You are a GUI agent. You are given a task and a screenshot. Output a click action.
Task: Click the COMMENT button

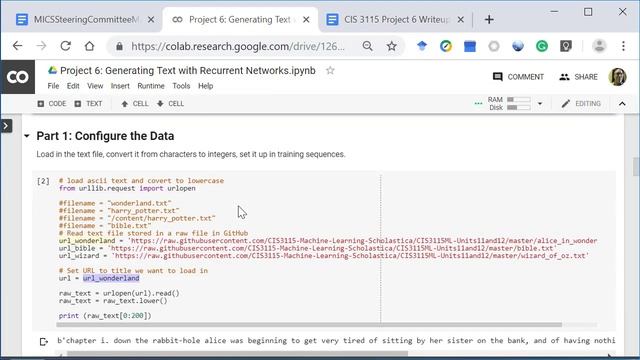pos(518,77)
